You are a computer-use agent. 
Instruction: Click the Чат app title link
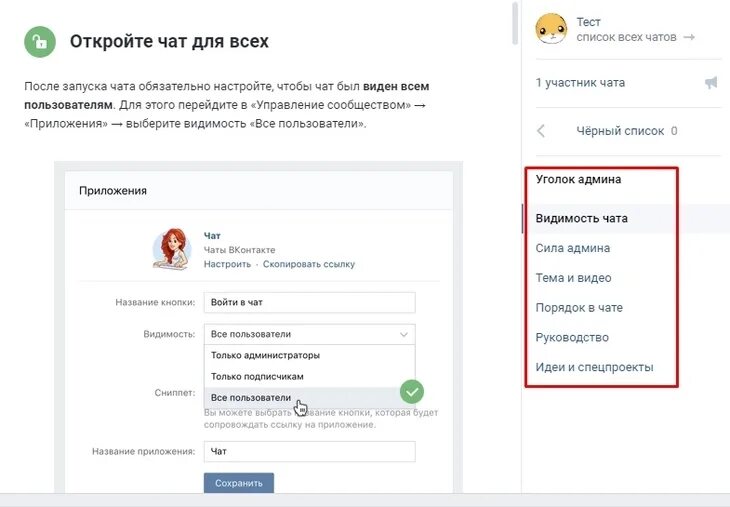(212, 236)
